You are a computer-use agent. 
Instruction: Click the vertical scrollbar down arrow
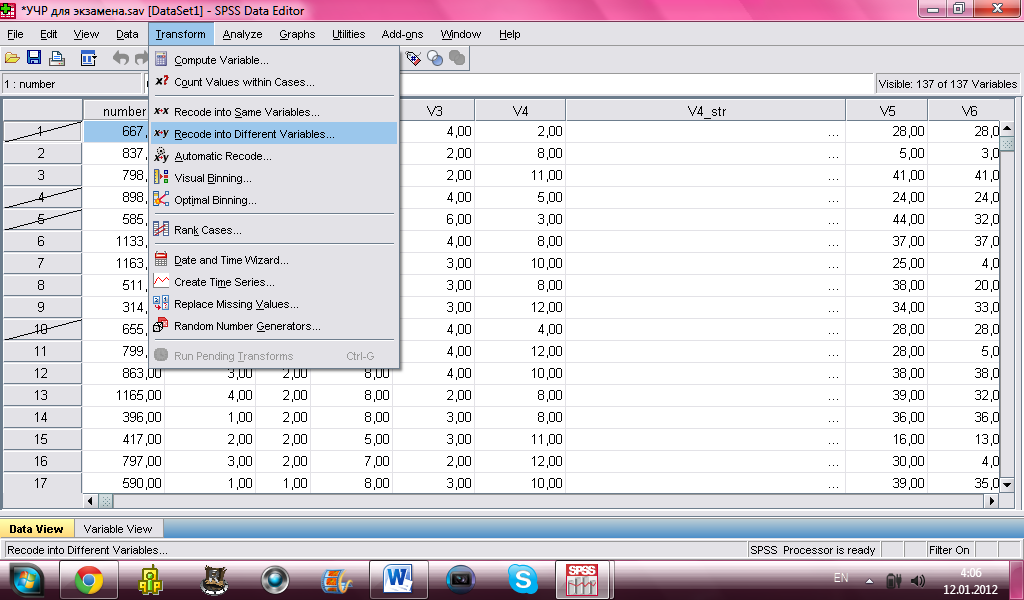point(1006,484)
